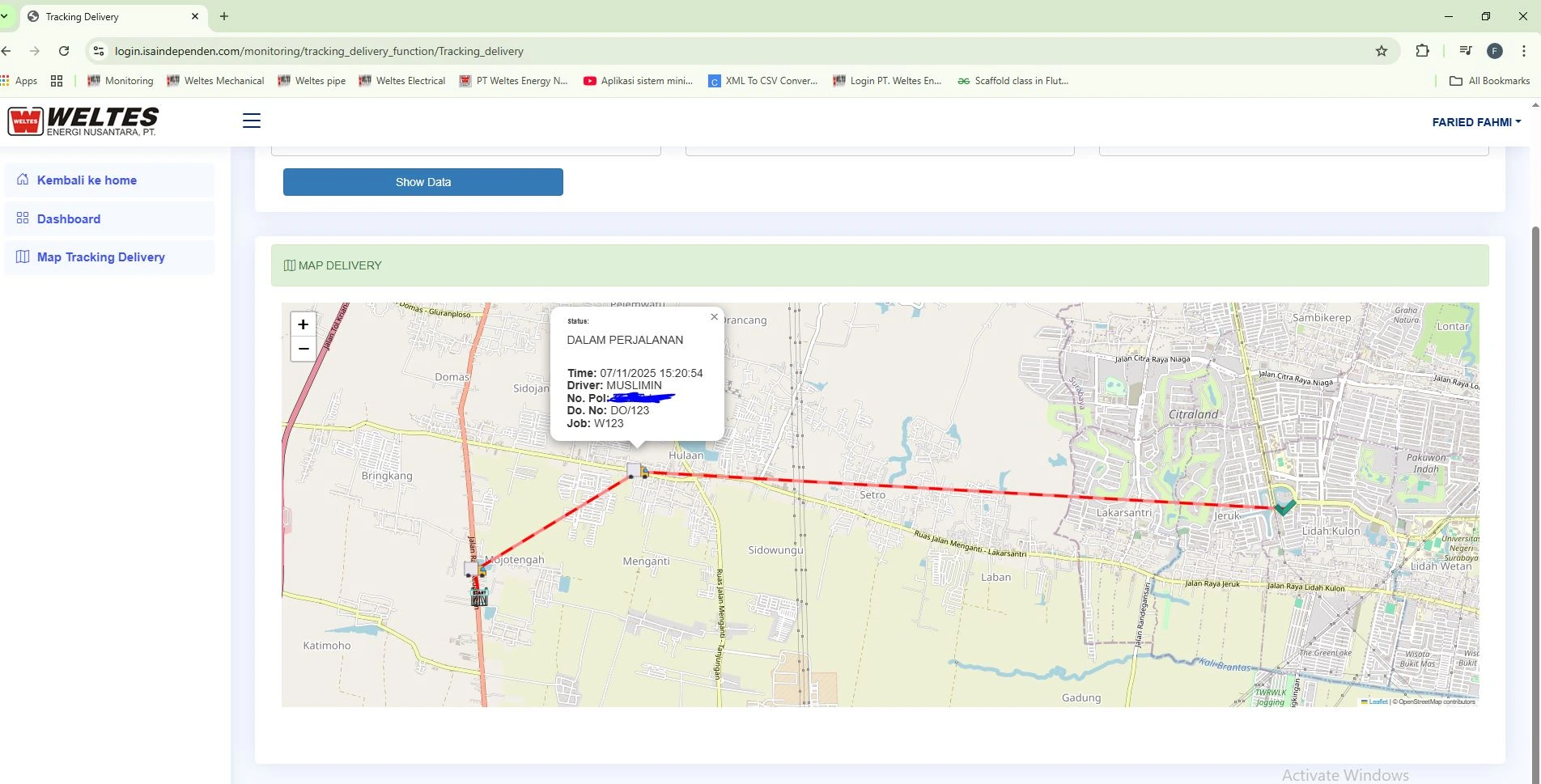Click Kembali ke home link
The height and width of the screenshot is (784, 1541).
[x=87, y=180]
